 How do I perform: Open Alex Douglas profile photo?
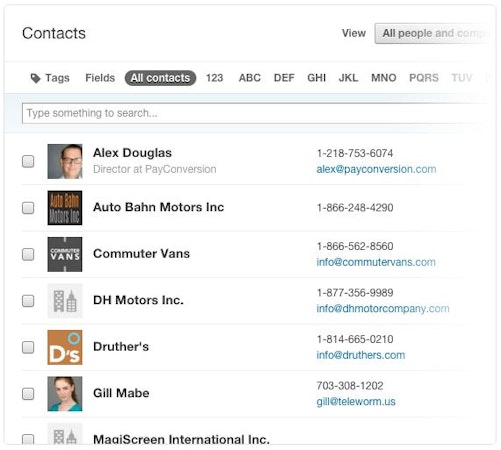(65, 161)
